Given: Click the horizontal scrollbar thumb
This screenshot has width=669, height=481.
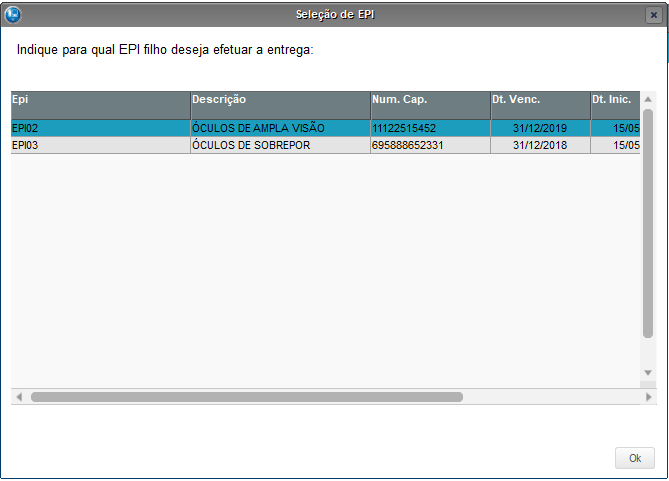Looking at the screenshot, I should [x=246, y=397].
